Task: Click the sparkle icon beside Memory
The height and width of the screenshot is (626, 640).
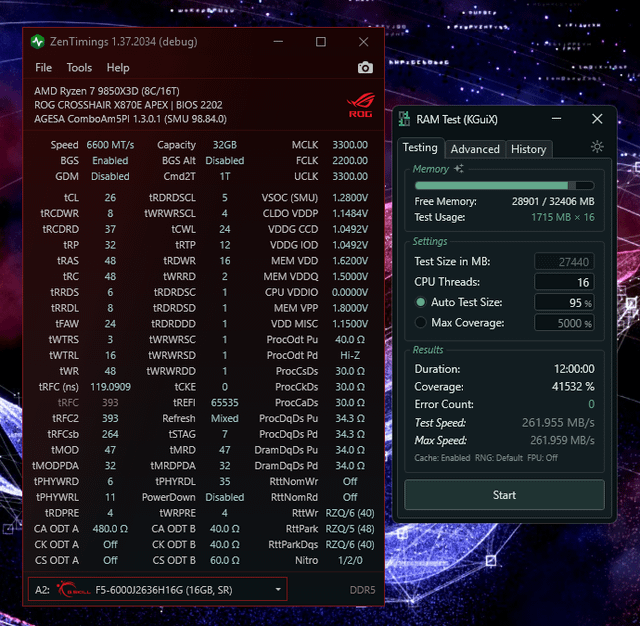Action: (459, 169)
